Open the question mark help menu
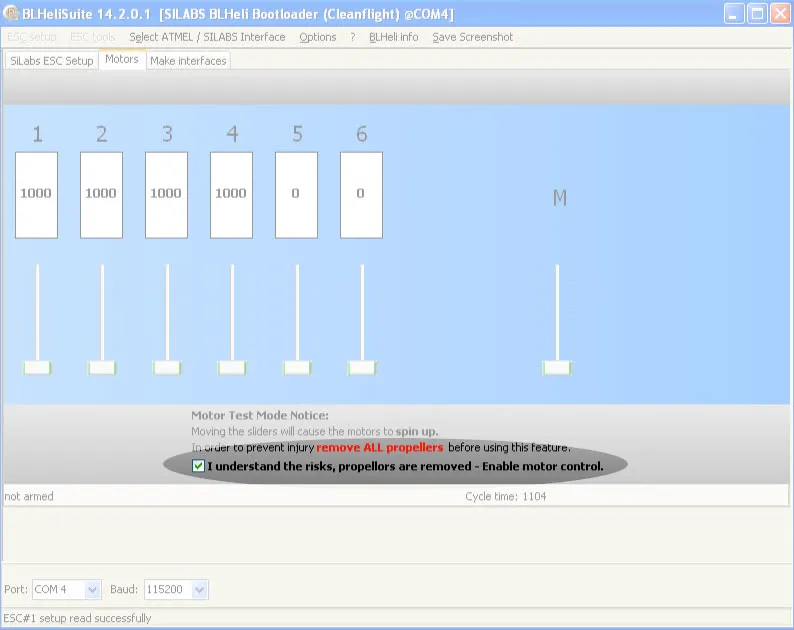Viewport: 794px width, 630px height. [352, 37]
